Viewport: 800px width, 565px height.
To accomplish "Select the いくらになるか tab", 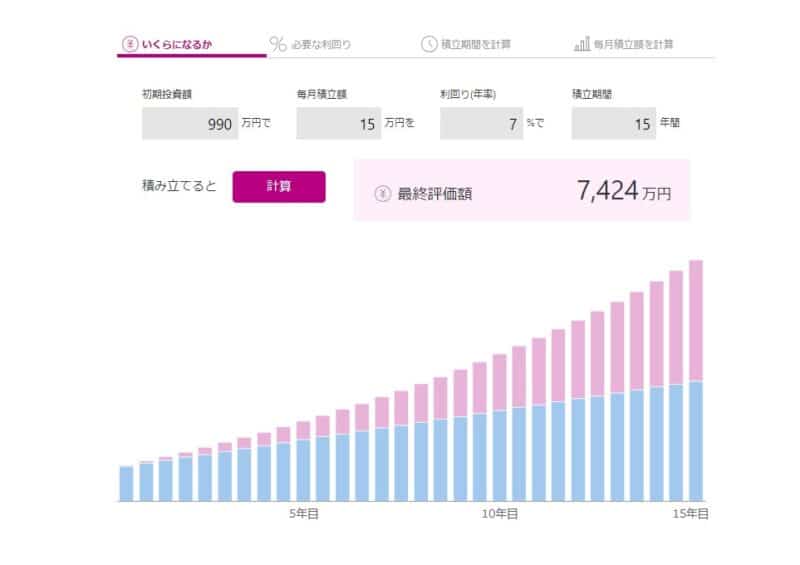I will click(192, 45).
